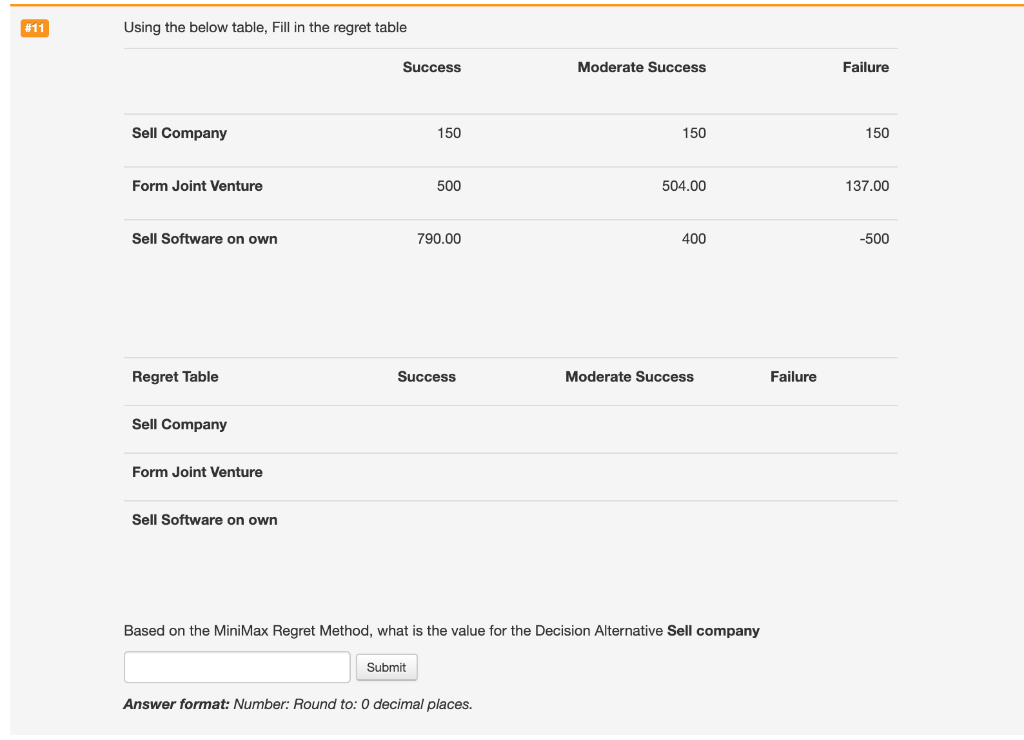Click the orange #11 question badge
Image resolution: width=1024 pixels, height=740 pixels.
(x=35, y=28)
